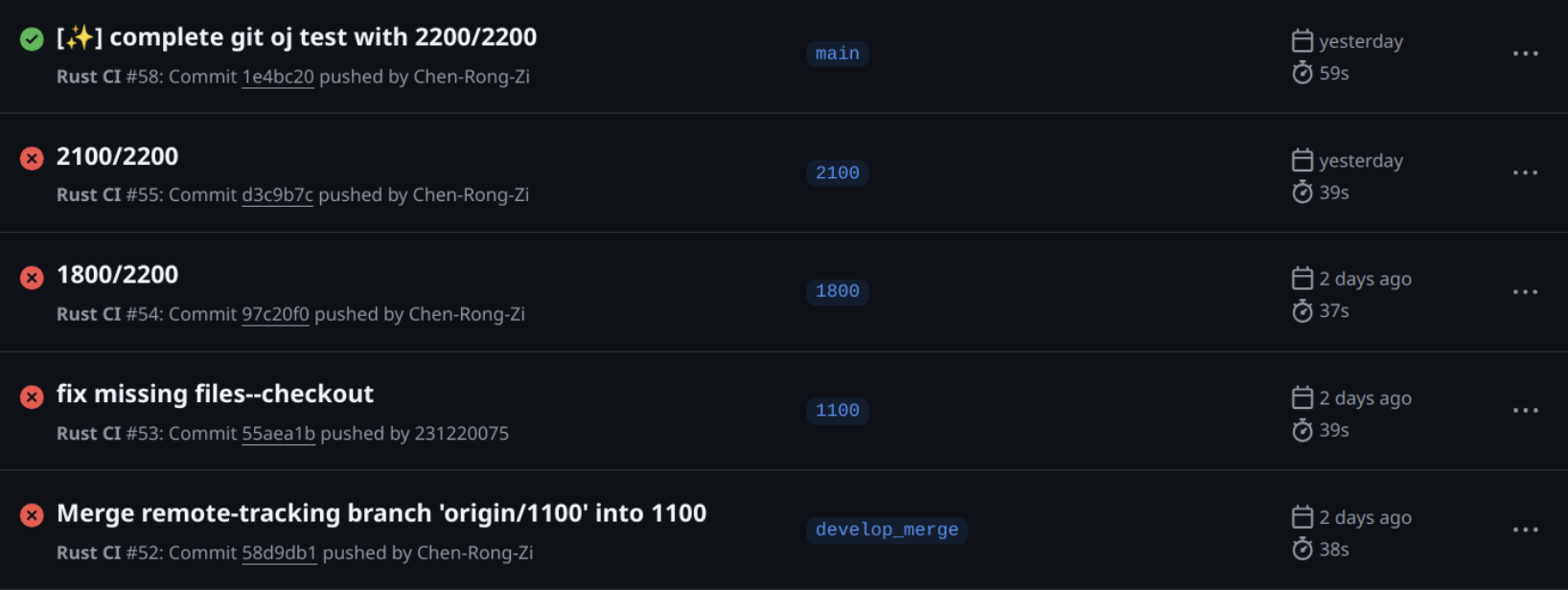Click the failed status icon beside 1800/2200
Screen dimensions: 1568x590
click(32, 278)
